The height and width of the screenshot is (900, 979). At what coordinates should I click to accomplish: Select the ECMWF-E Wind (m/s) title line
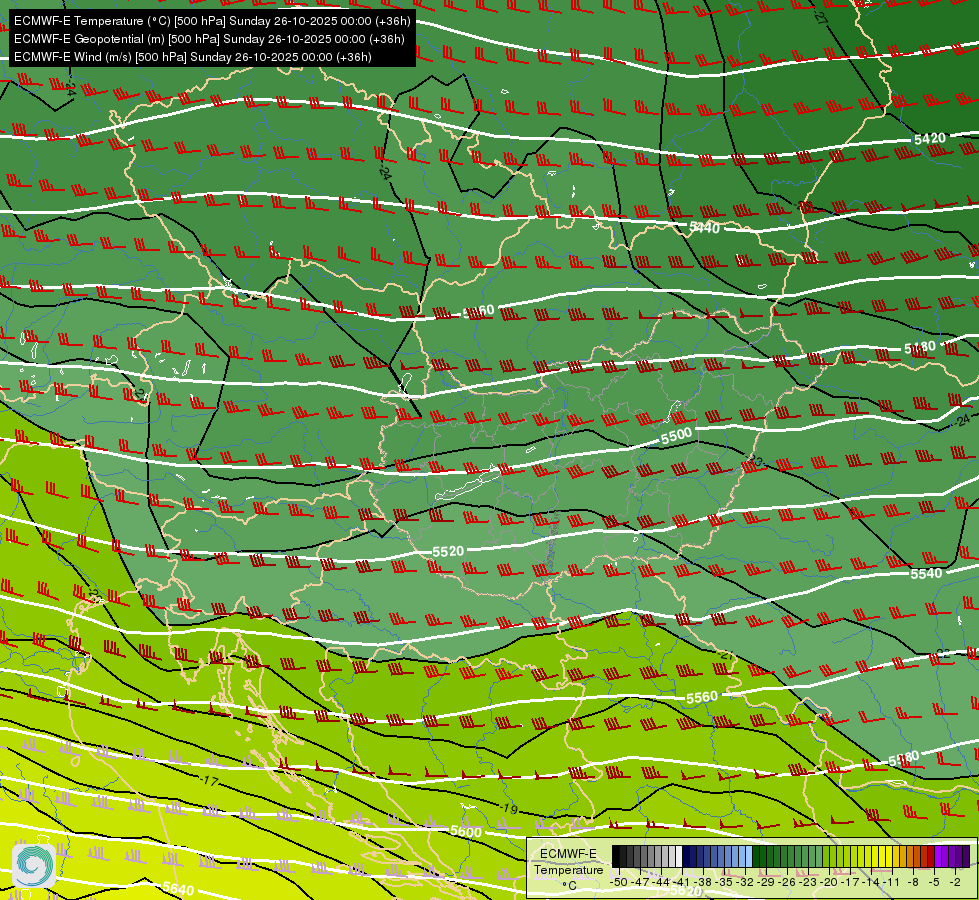tap(193, 57)
